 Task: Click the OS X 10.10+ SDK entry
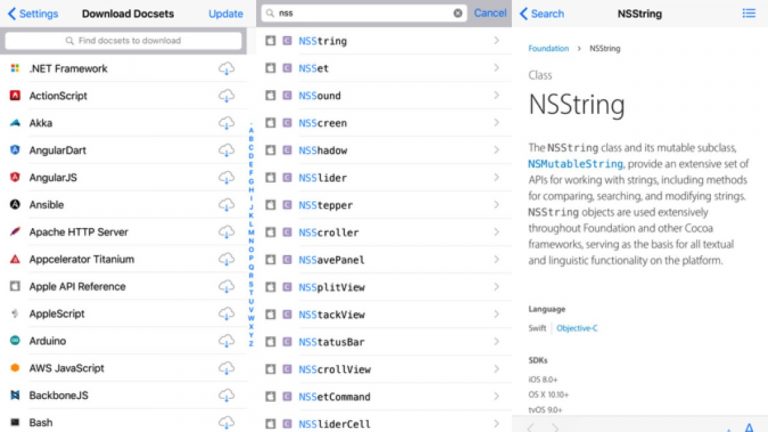point(548,394)
